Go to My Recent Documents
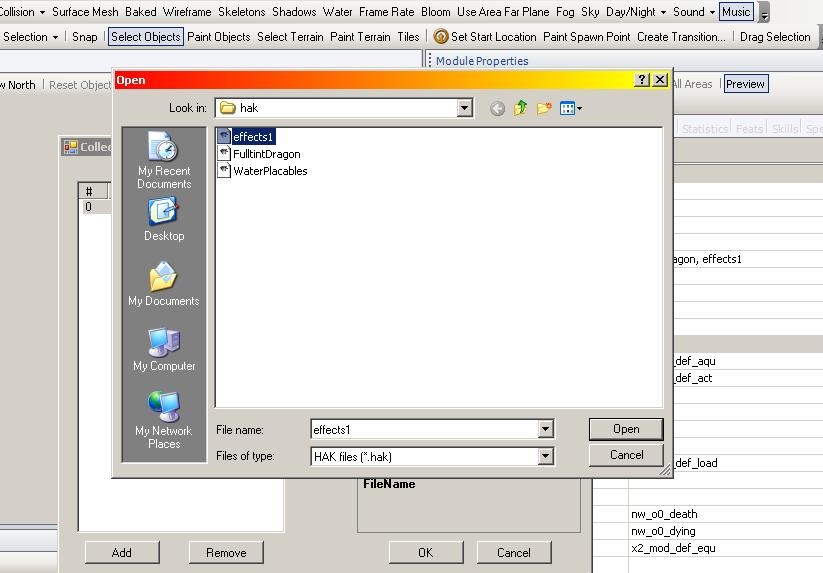This screenshot has width=823, height=573. (164, 161)
